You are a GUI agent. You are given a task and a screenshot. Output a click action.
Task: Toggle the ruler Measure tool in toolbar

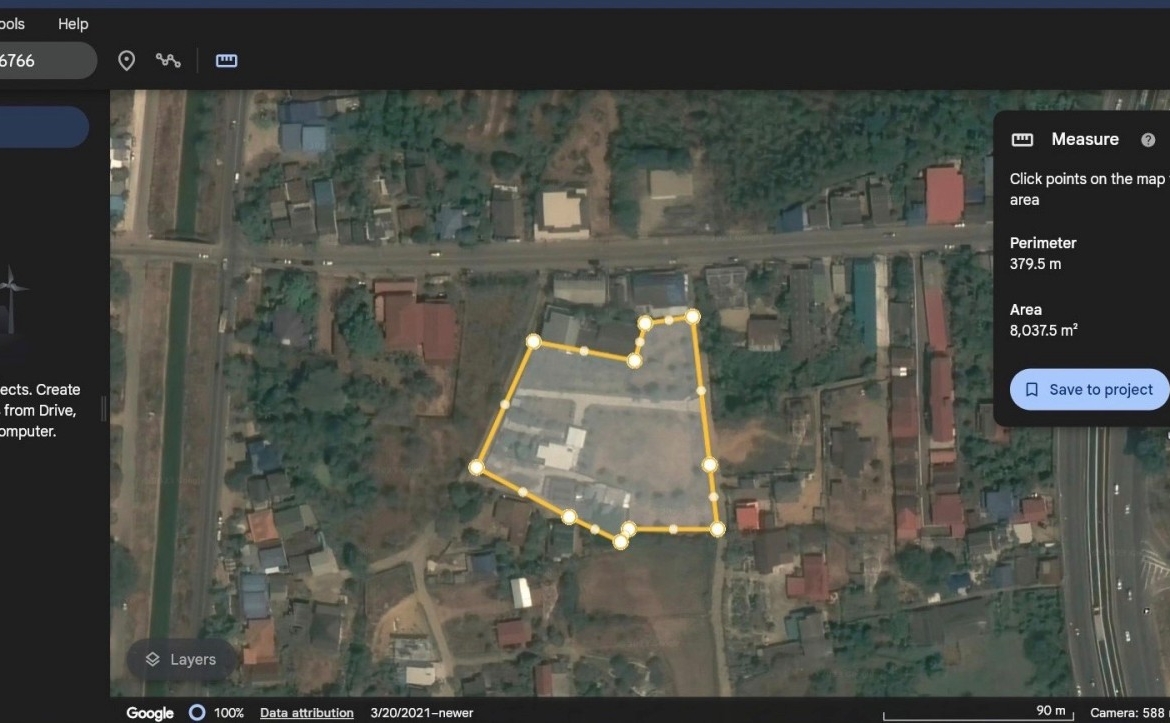tap(227, 60)
